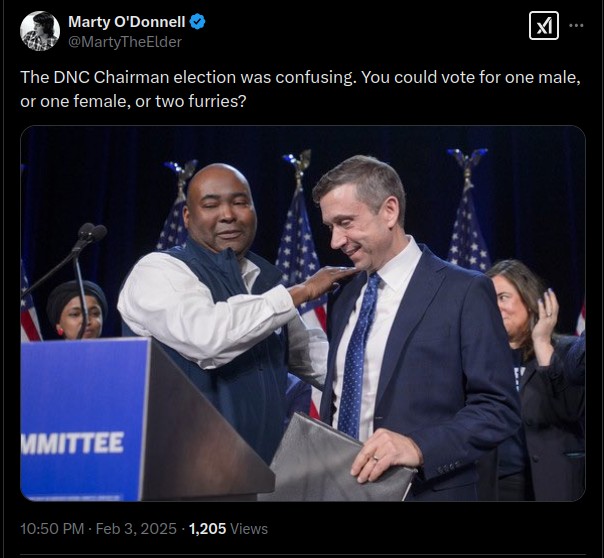Click the Views label
The image size is (604, 558).
pyautogui.click(x=249, y=529)
